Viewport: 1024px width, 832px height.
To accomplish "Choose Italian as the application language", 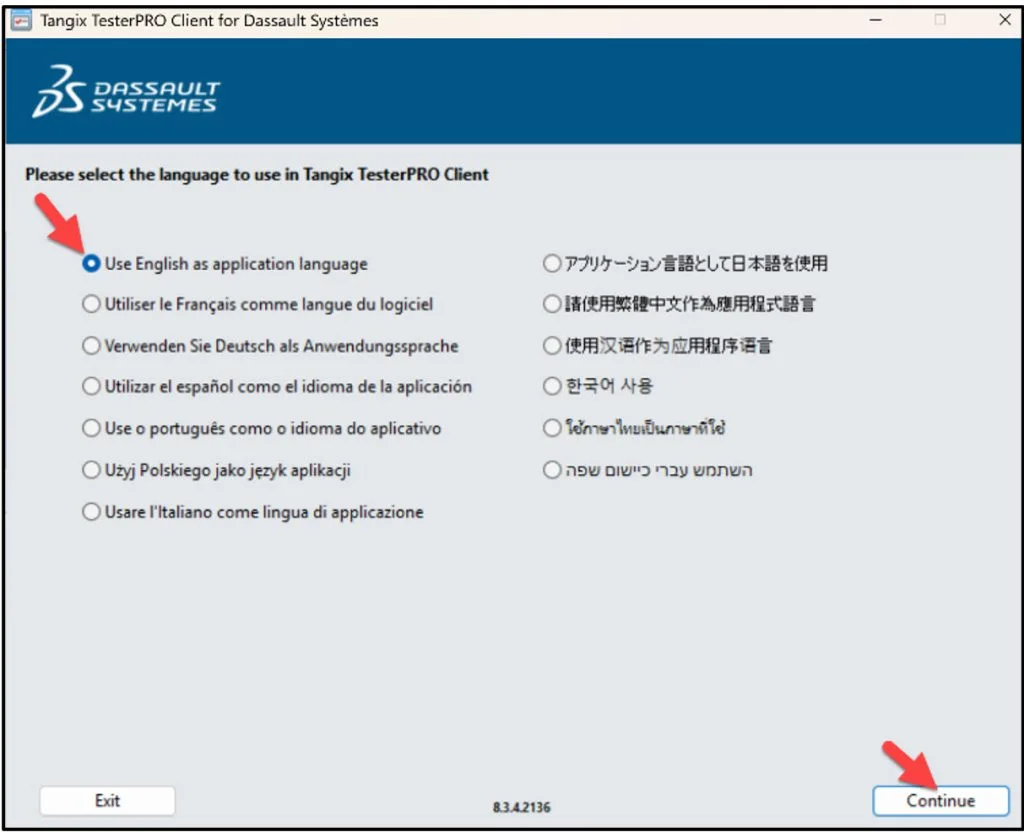I will pos(91,512).
